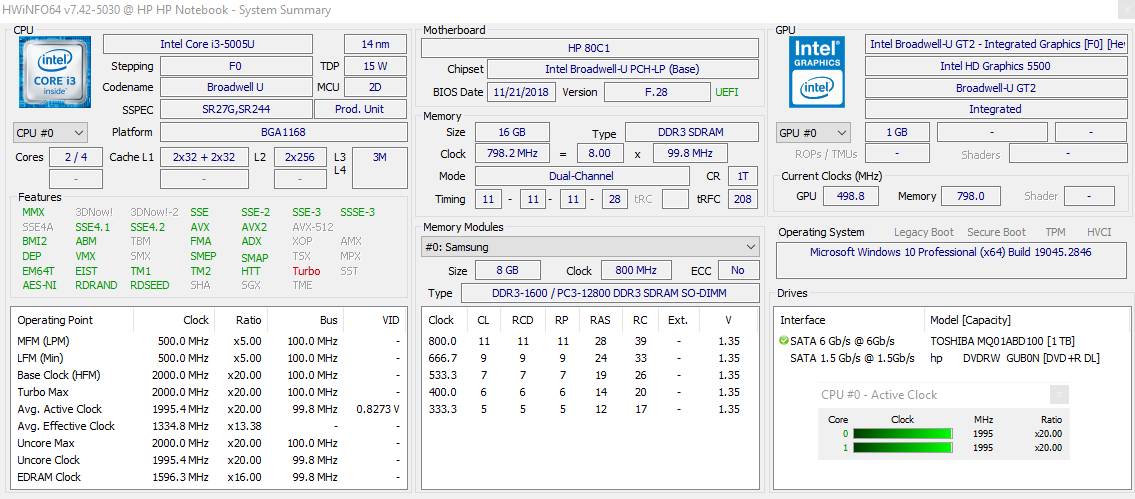
Task: Click the 'Prod. Unit' field
Action: (360, 109)
